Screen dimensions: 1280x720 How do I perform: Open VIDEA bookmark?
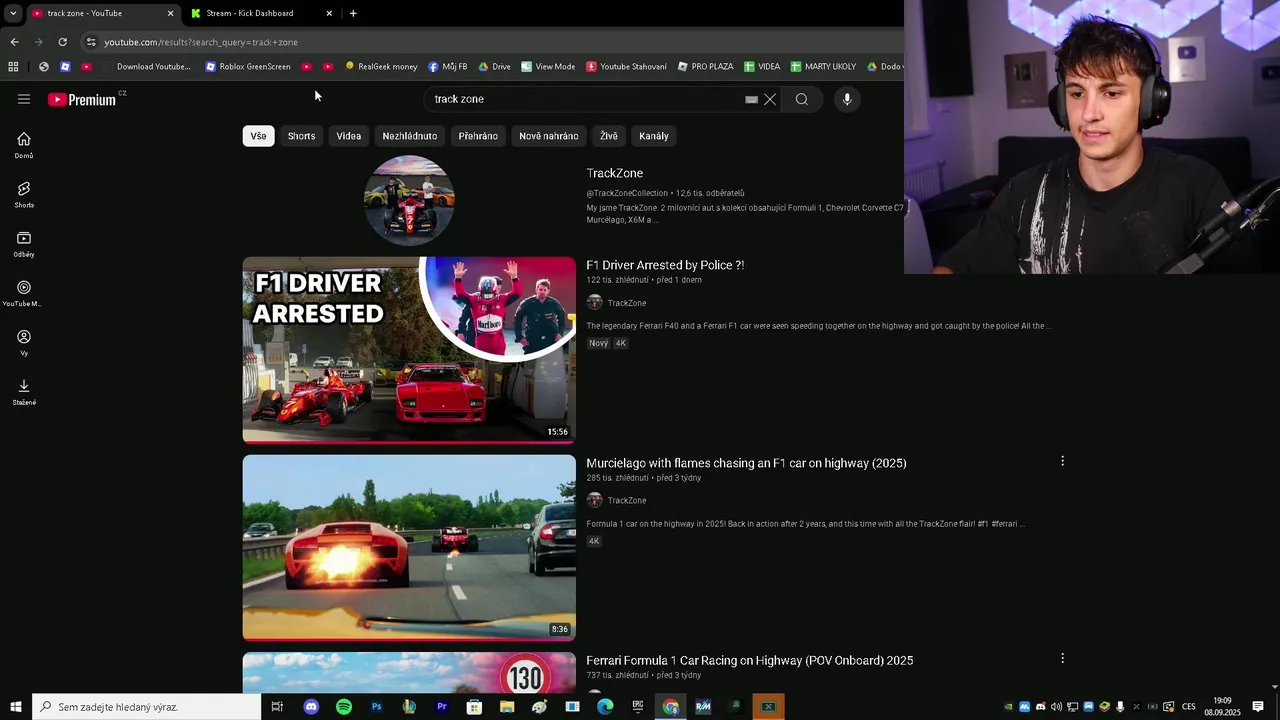[x=762, y=66]
